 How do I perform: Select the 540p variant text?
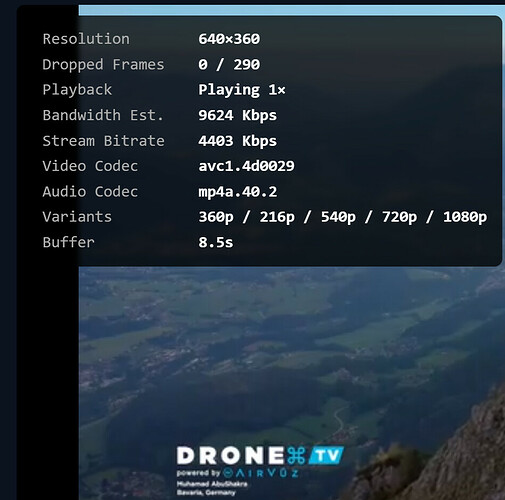tap(338, 217)
